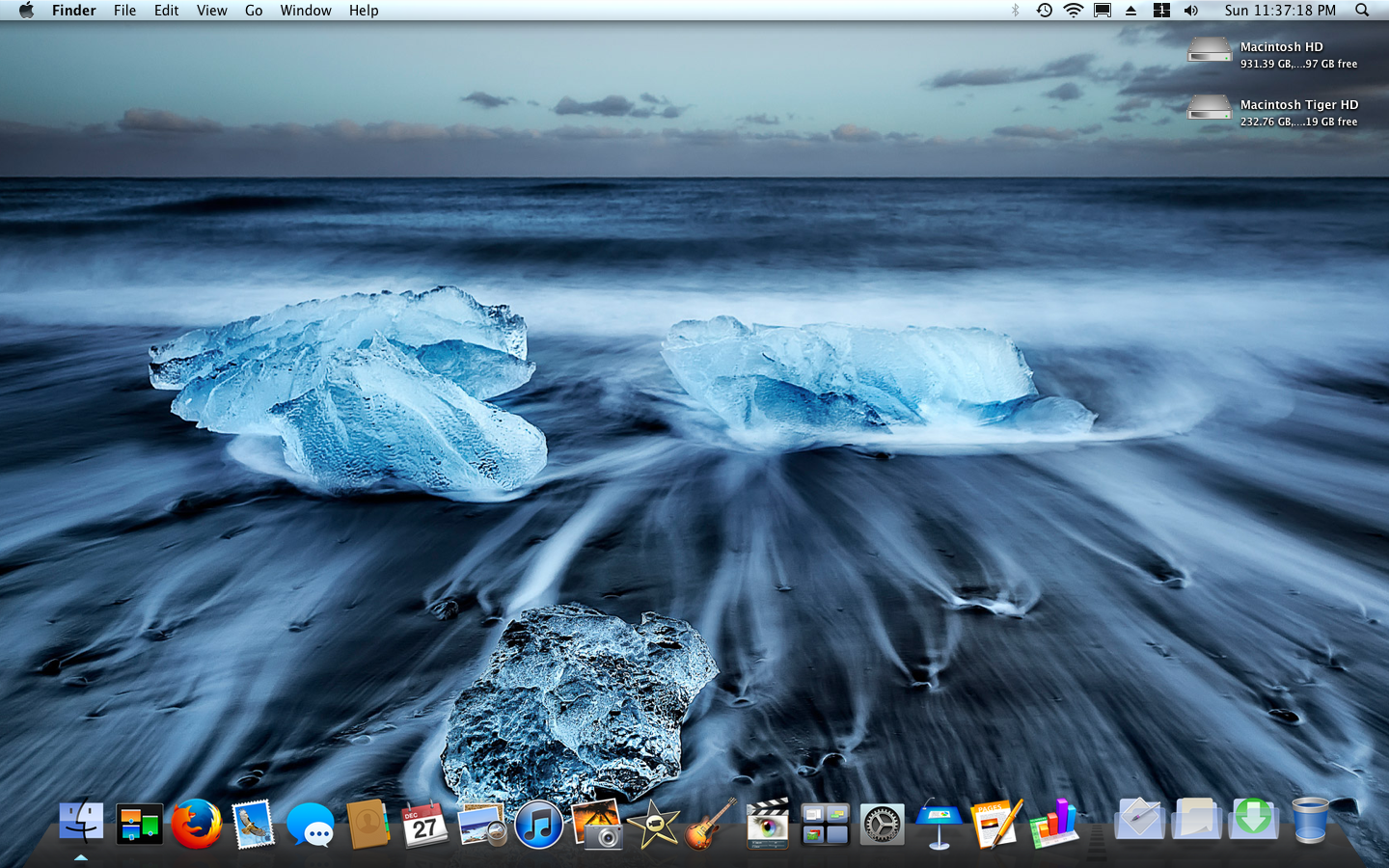1389x868 pixels.
Task: Open the Apple menu
Action: pyautogui.click(x=26, y=11)
